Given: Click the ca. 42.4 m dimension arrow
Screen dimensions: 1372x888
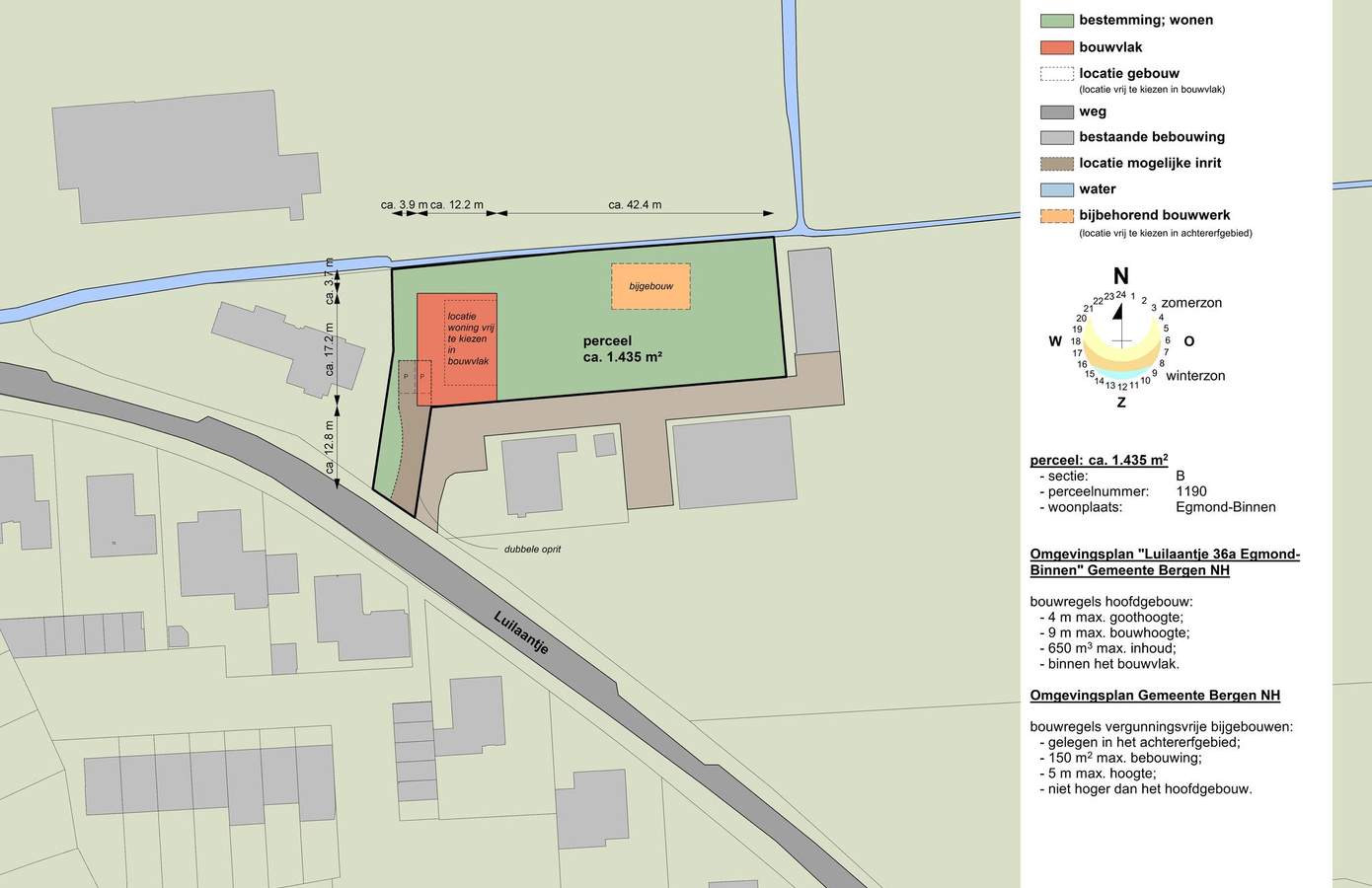Looking at the screenshot, I should click(636, 213).
